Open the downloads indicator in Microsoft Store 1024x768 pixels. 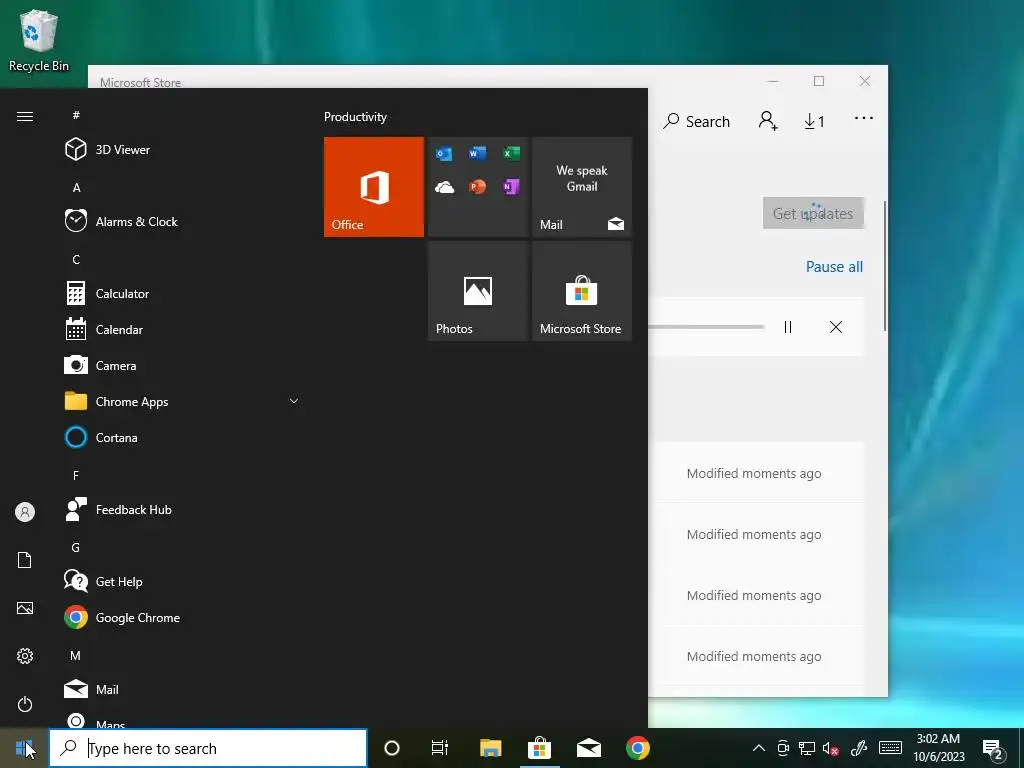(814, 121)
